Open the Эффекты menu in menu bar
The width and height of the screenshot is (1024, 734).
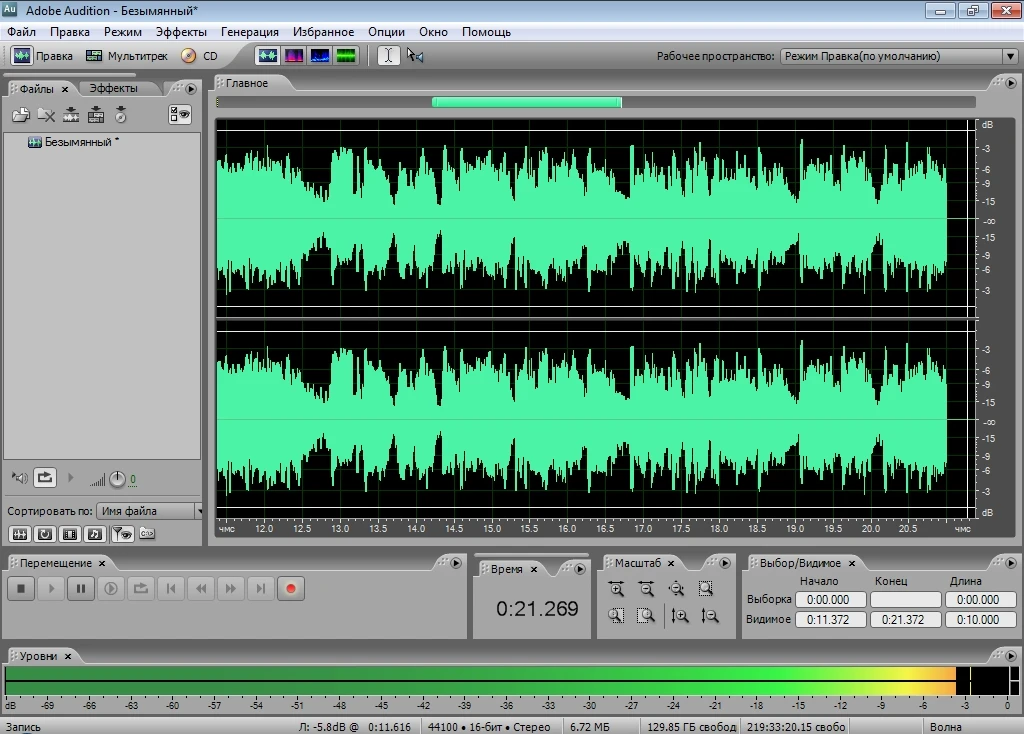tap(181, 31)
